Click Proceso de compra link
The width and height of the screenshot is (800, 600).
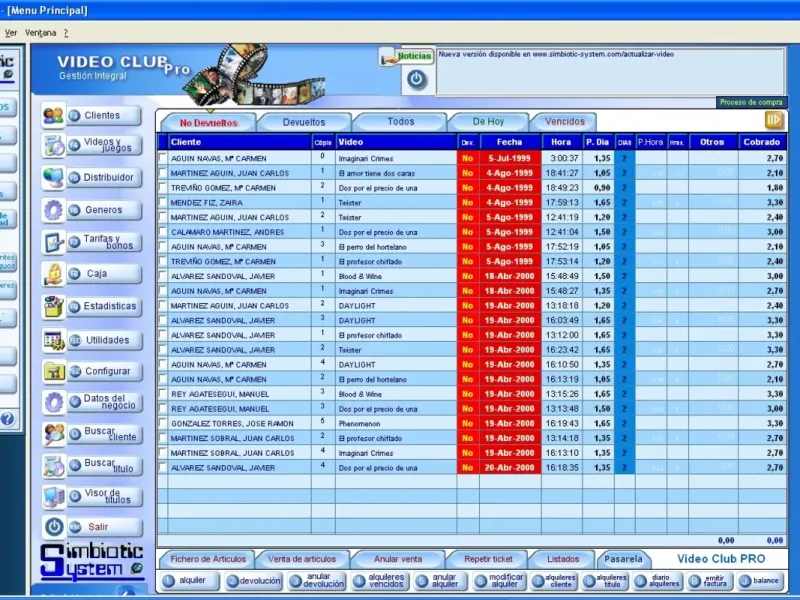pos(751,102)
